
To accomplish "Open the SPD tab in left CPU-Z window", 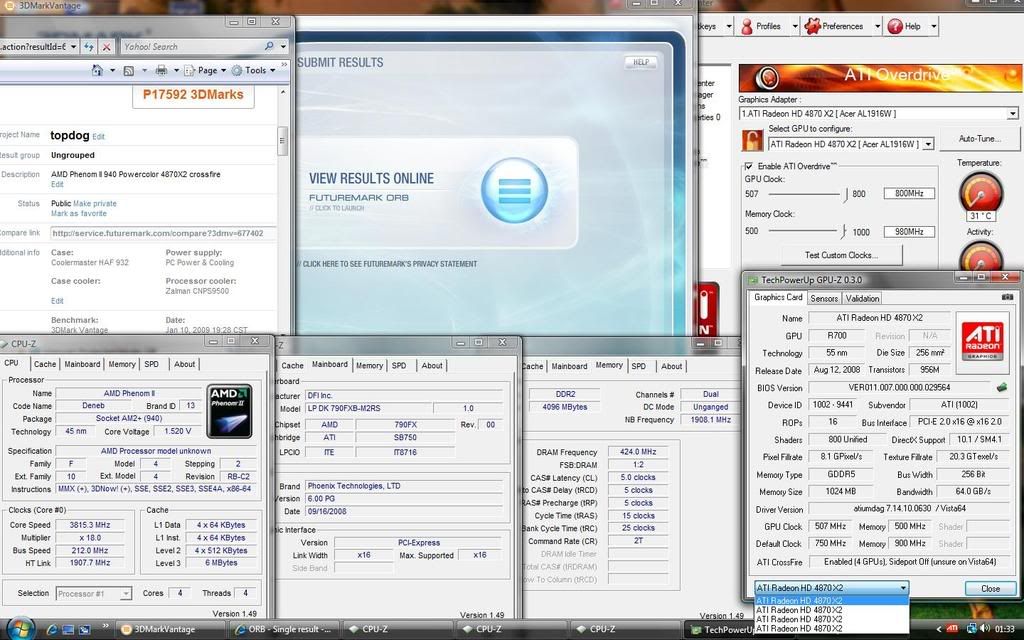I will [152, 364].
